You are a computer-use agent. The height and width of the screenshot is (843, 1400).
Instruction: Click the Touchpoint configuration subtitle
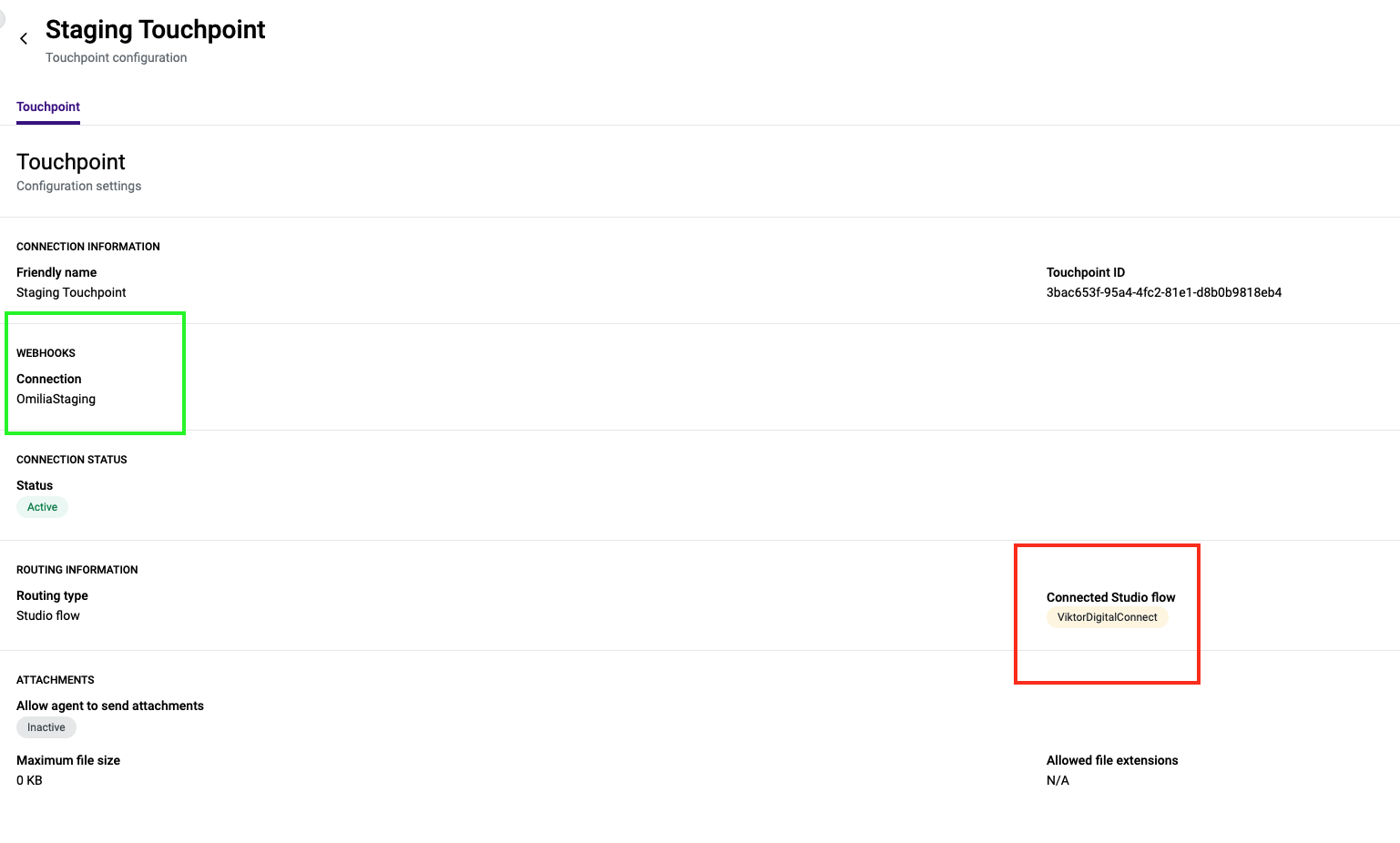click(x=116, y=57)
